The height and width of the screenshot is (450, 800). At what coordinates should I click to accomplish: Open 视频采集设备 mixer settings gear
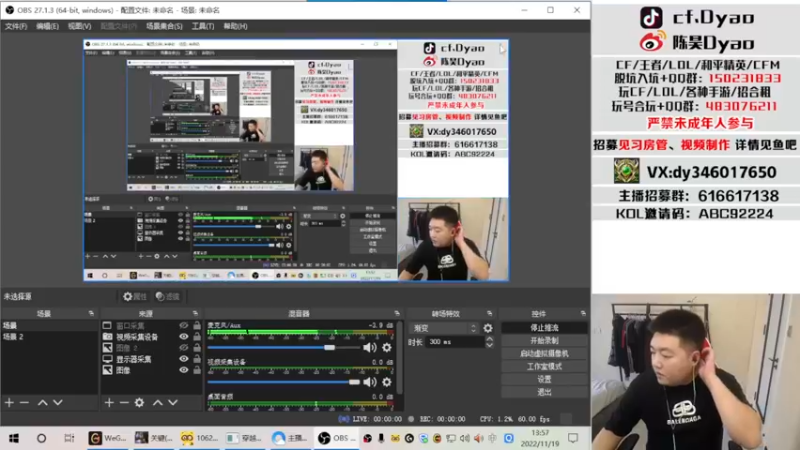point(387,382)
